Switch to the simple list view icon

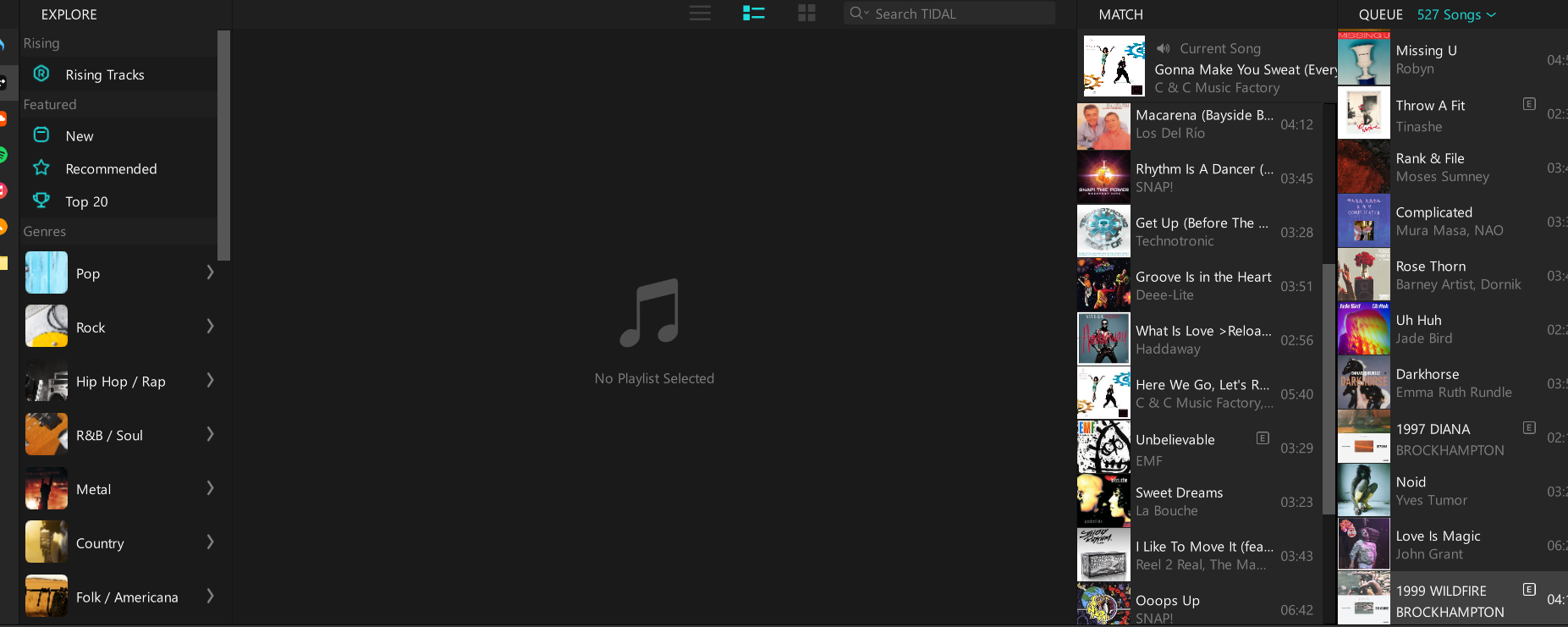700,14
